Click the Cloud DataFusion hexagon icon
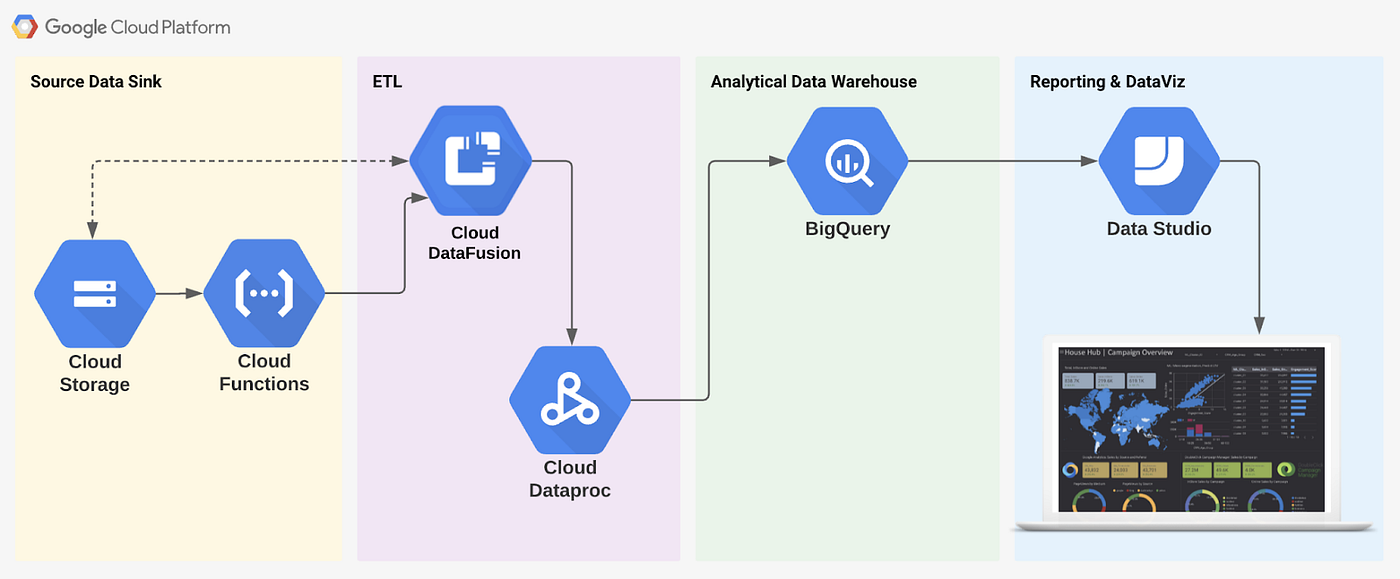The width and height of the screenshot is (1400, 579). [x=470, y=160]
